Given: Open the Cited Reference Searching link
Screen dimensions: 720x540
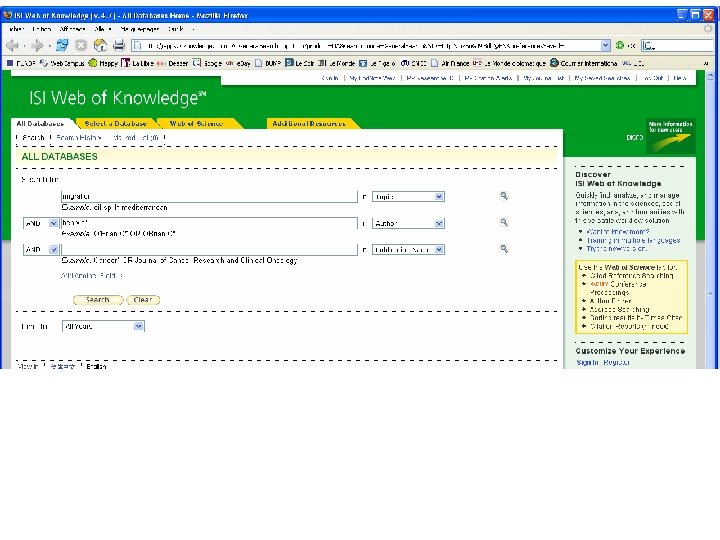Looking at the screenshot, I should coord(631,276).
